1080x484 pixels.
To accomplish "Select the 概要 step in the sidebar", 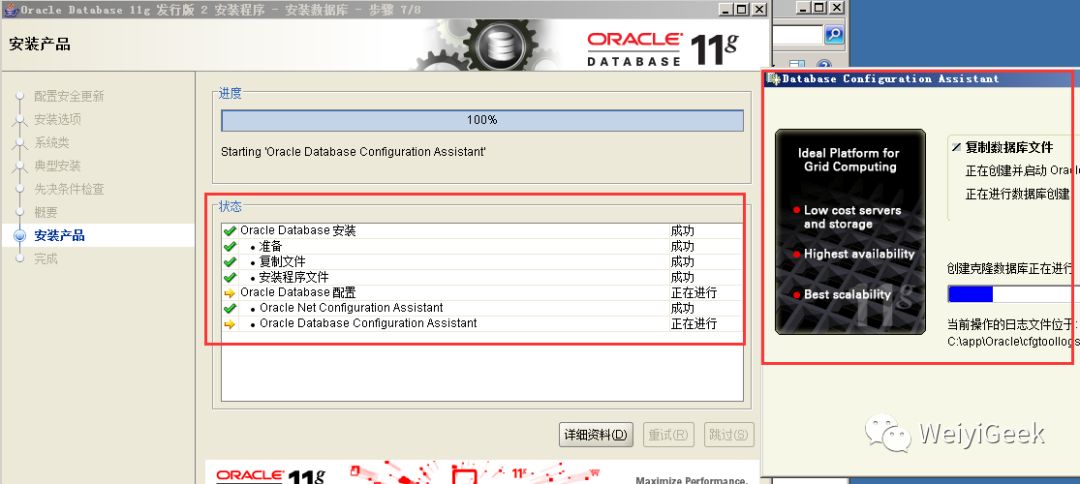I will click(x=46, y=213).
